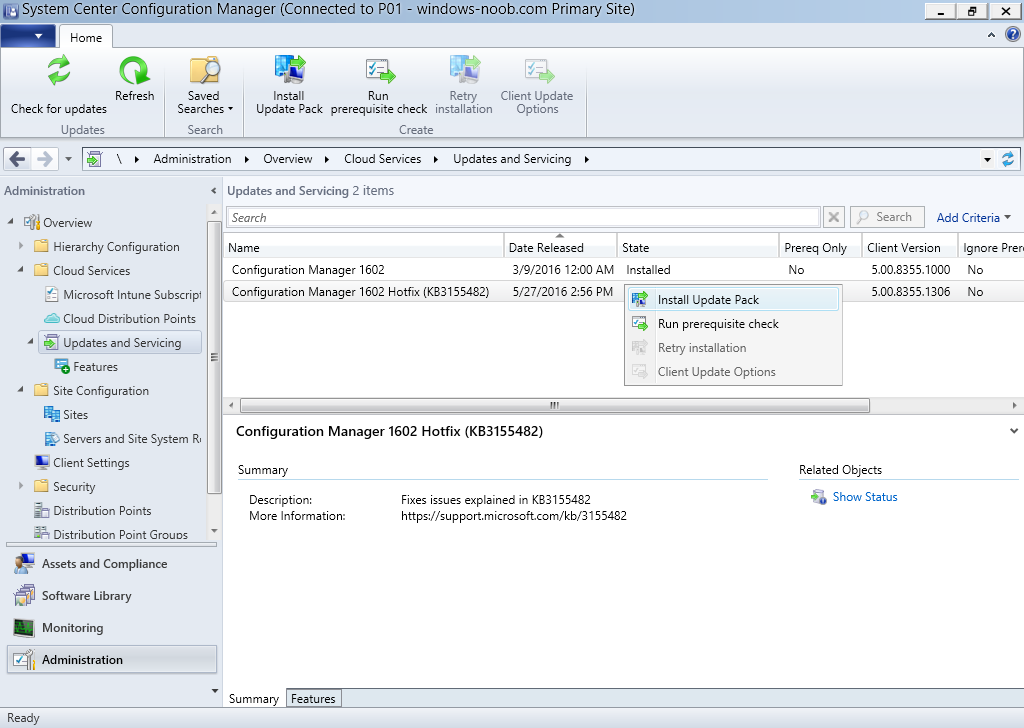This screenshot has height=728, width=1024.
Task: Click the Cloud Distribution Points cloud icon
Action: click(52, 319)
